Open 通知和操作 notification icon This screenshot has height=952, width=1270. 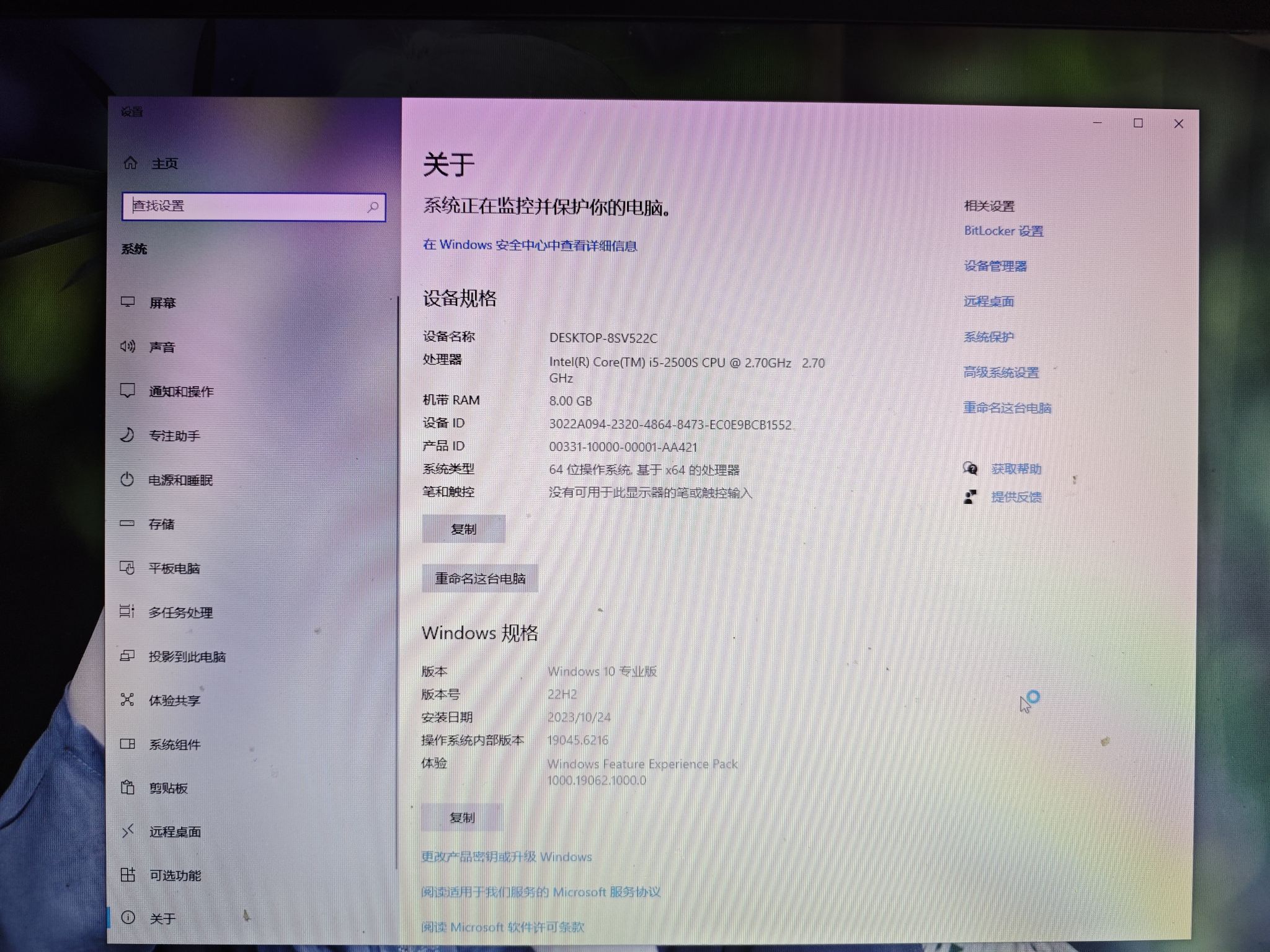point(127,391)
